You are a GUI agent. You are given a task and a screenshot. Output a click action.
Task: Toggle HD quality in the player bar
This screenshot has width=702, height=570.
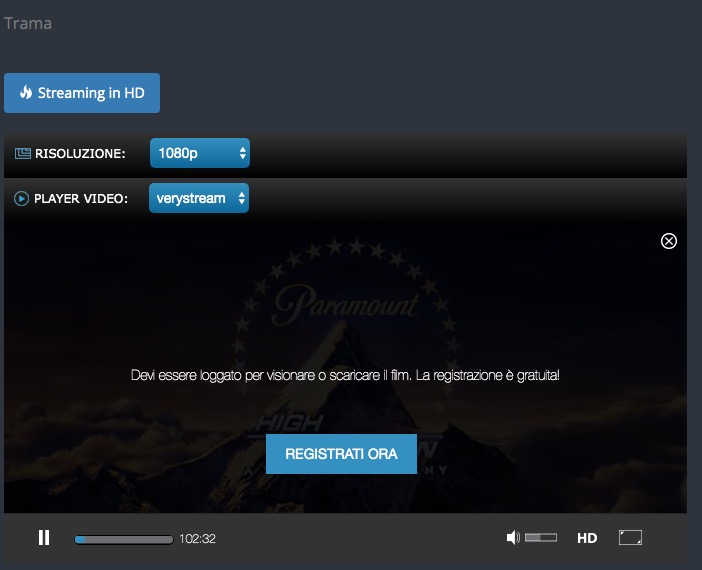(587, 538)
